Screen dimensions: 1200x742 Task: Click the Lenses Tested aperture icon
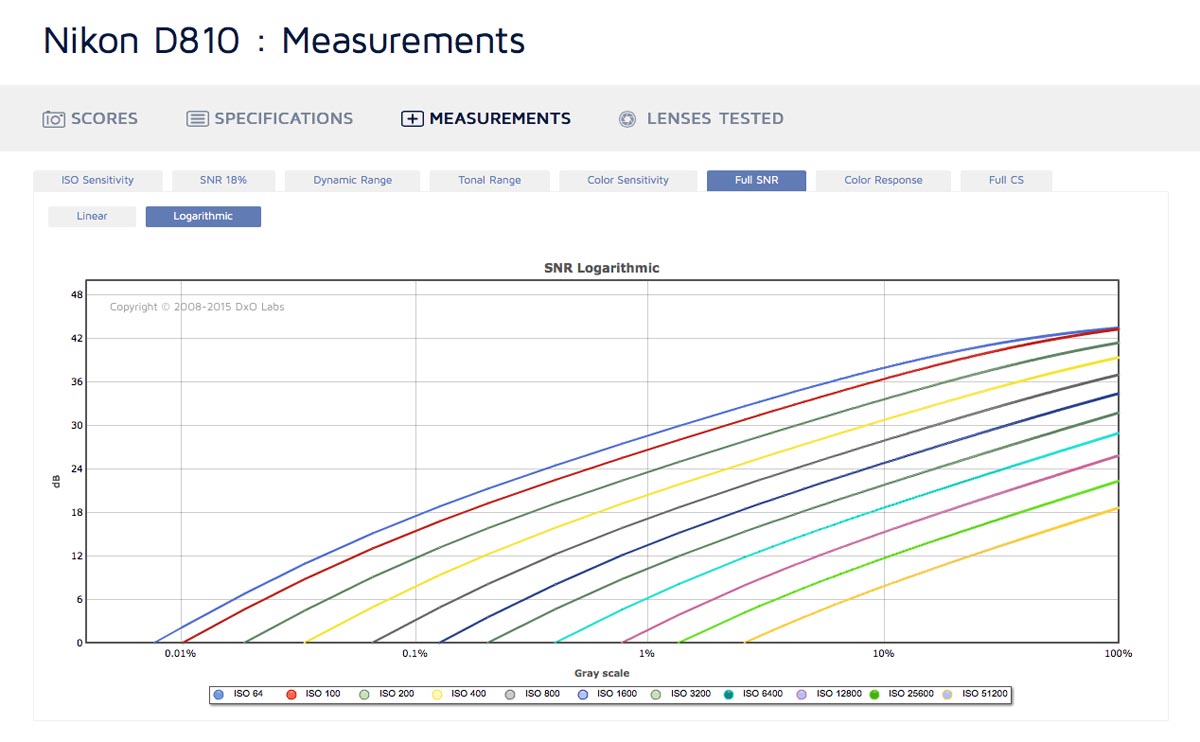click(627, 119)
